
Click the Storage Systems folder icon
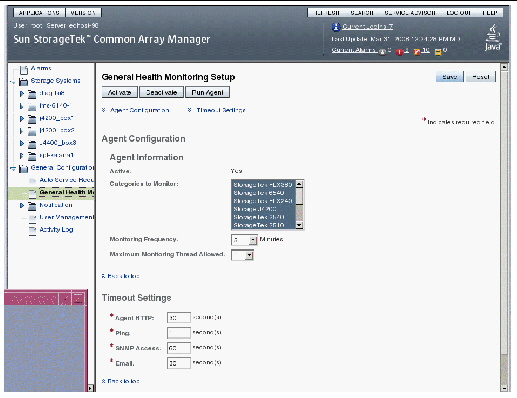pyautogui.click(x=23, y=82)
